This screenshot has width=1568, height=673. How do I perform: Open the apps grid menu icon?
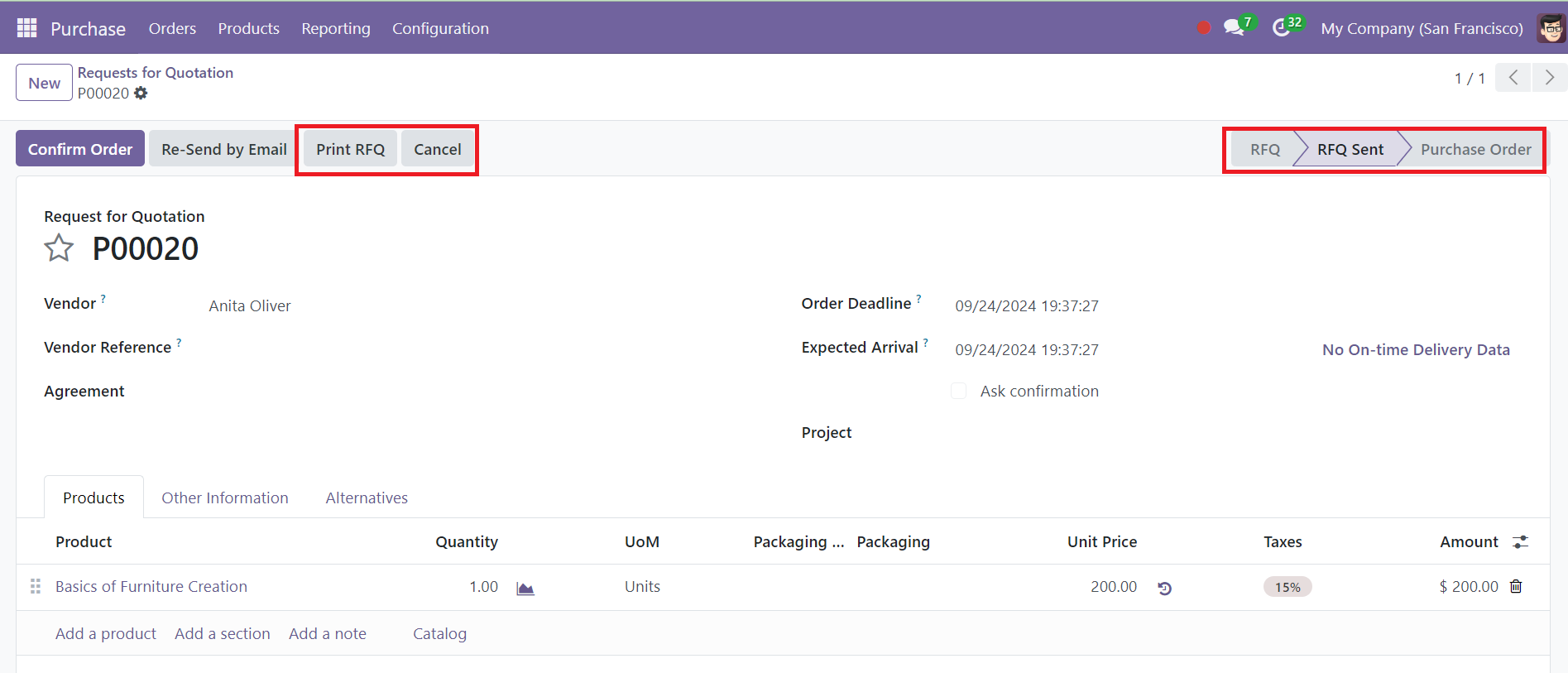tap(27, 28)
